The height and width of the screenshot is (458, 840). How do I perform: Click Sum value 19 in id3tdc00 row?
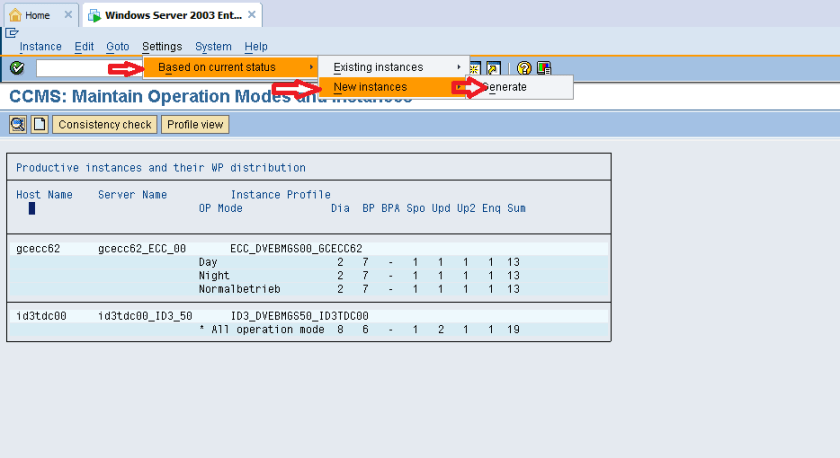point(513,329)
